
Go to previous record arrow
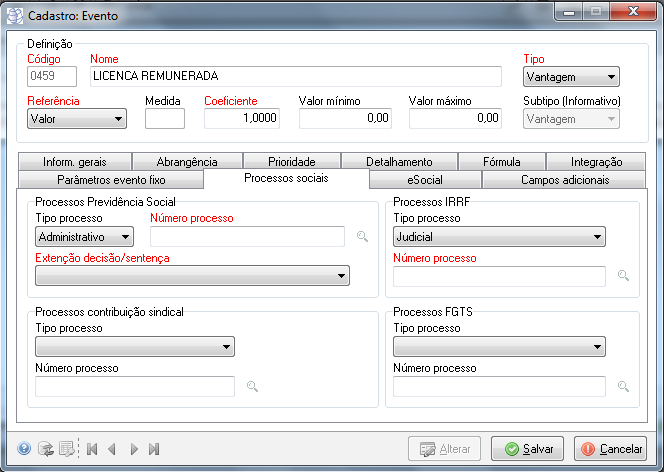pos(112,449)
